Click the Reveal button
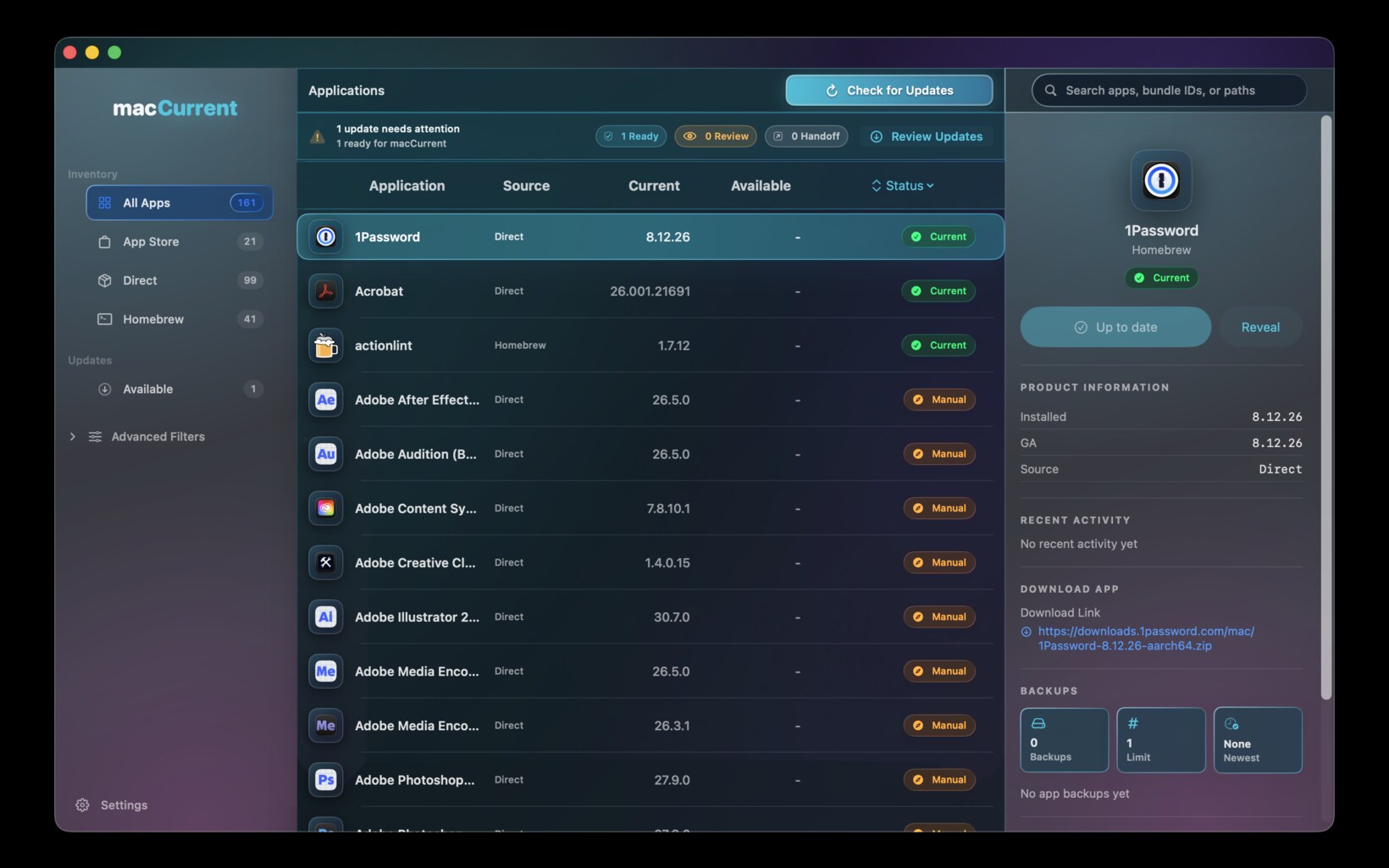This screenshot has height=868, width=1389. (1260, 327)
